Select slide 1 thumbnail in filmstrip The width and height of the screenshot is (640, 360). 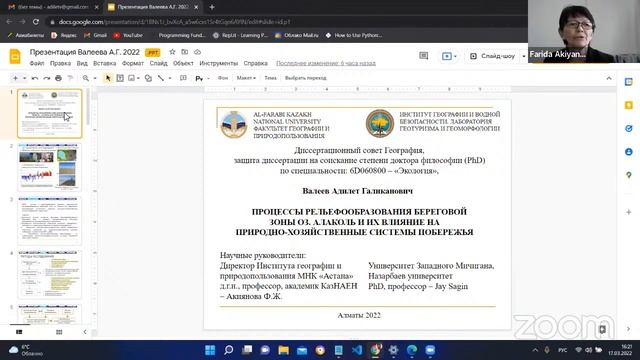[x=49, y=113]
